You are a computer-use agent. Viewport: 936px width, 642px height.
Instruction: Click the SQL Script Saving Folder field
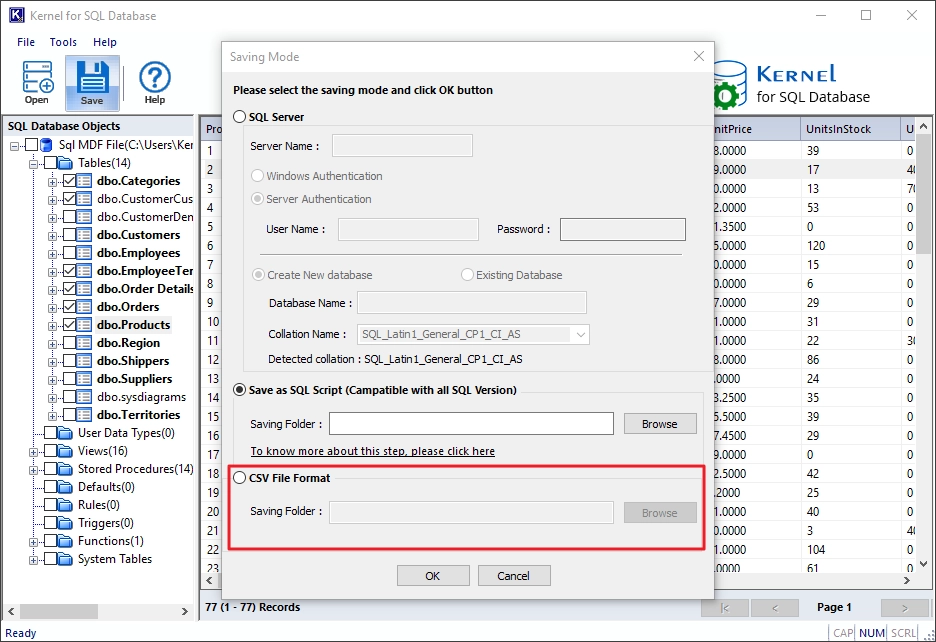[471, 423]
